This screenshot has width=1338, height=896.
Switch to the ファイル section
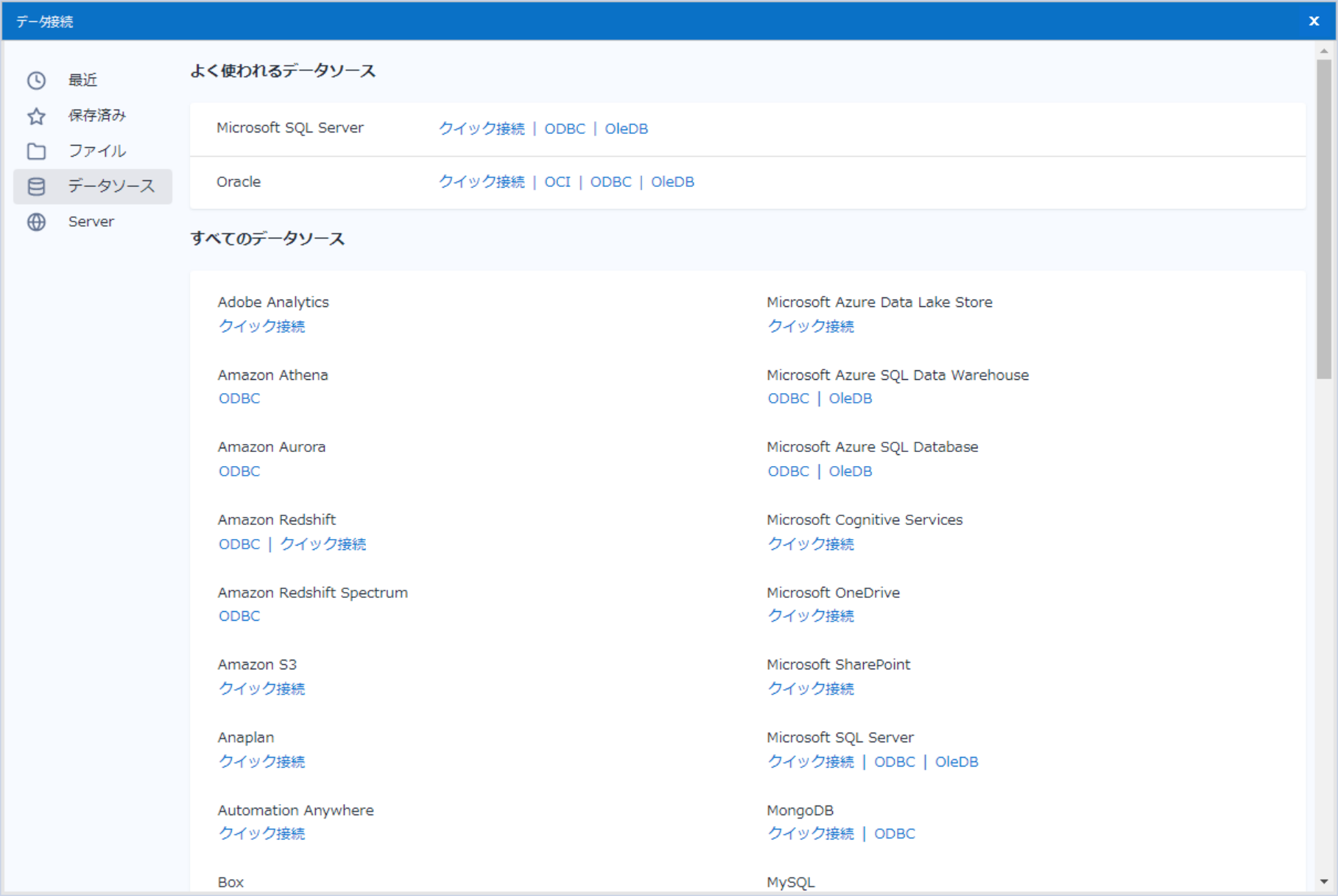click(93, 151)
